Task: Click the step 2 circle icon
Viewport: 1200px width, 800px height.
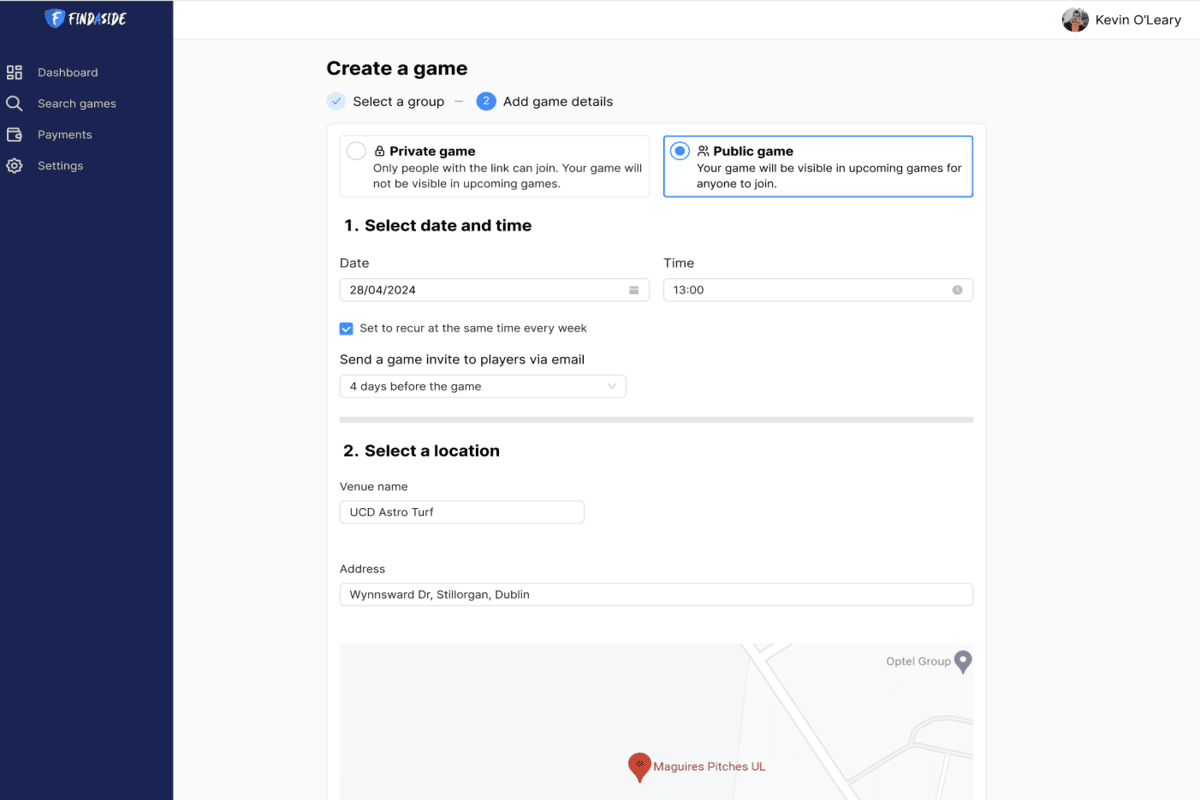Action: pyautogui.click(x=486, y=101)
